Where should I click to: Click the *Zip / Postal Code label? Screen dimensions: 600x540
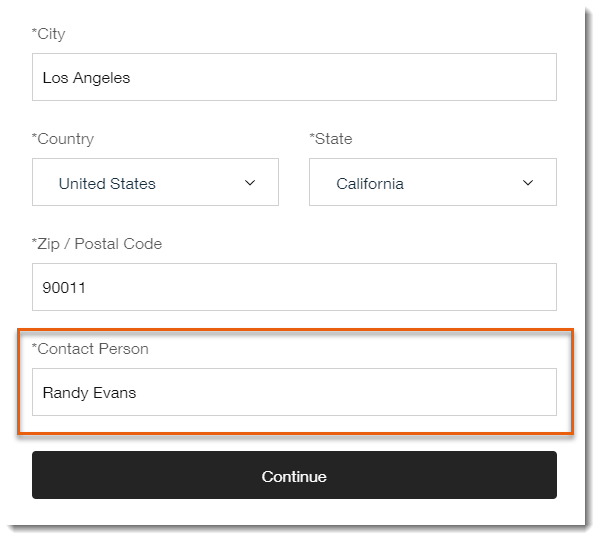pyautogui.click(x=97, y=244)
